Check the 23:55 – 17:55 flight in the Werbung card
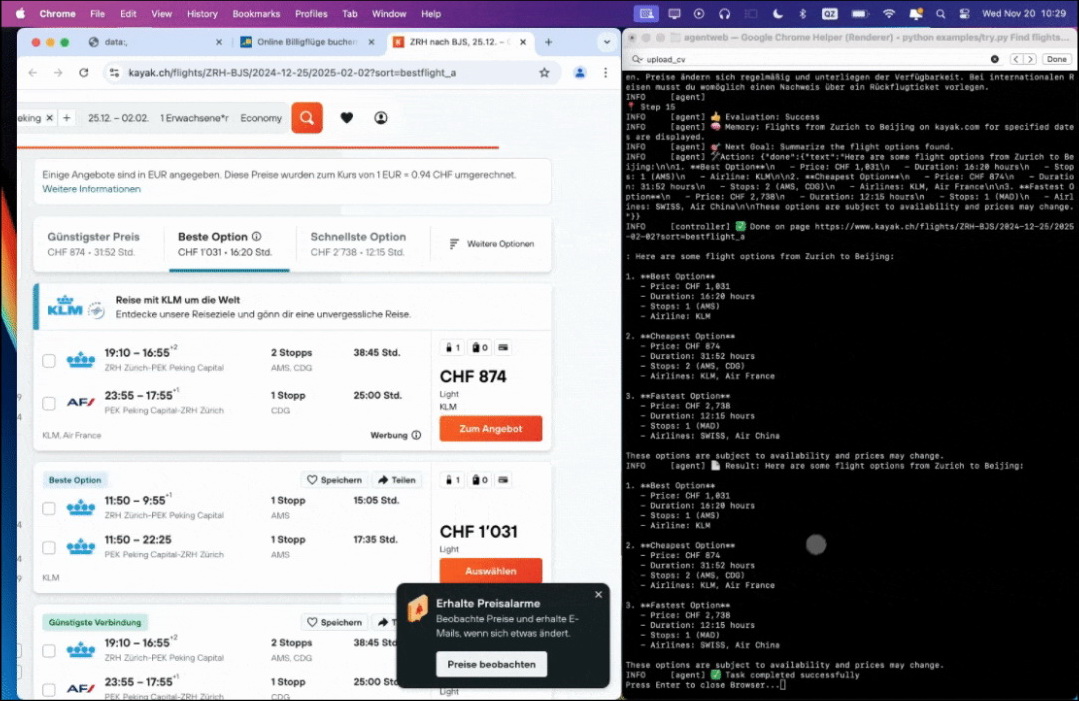This screenshot has height=701, width=1079. coord(49,403)
